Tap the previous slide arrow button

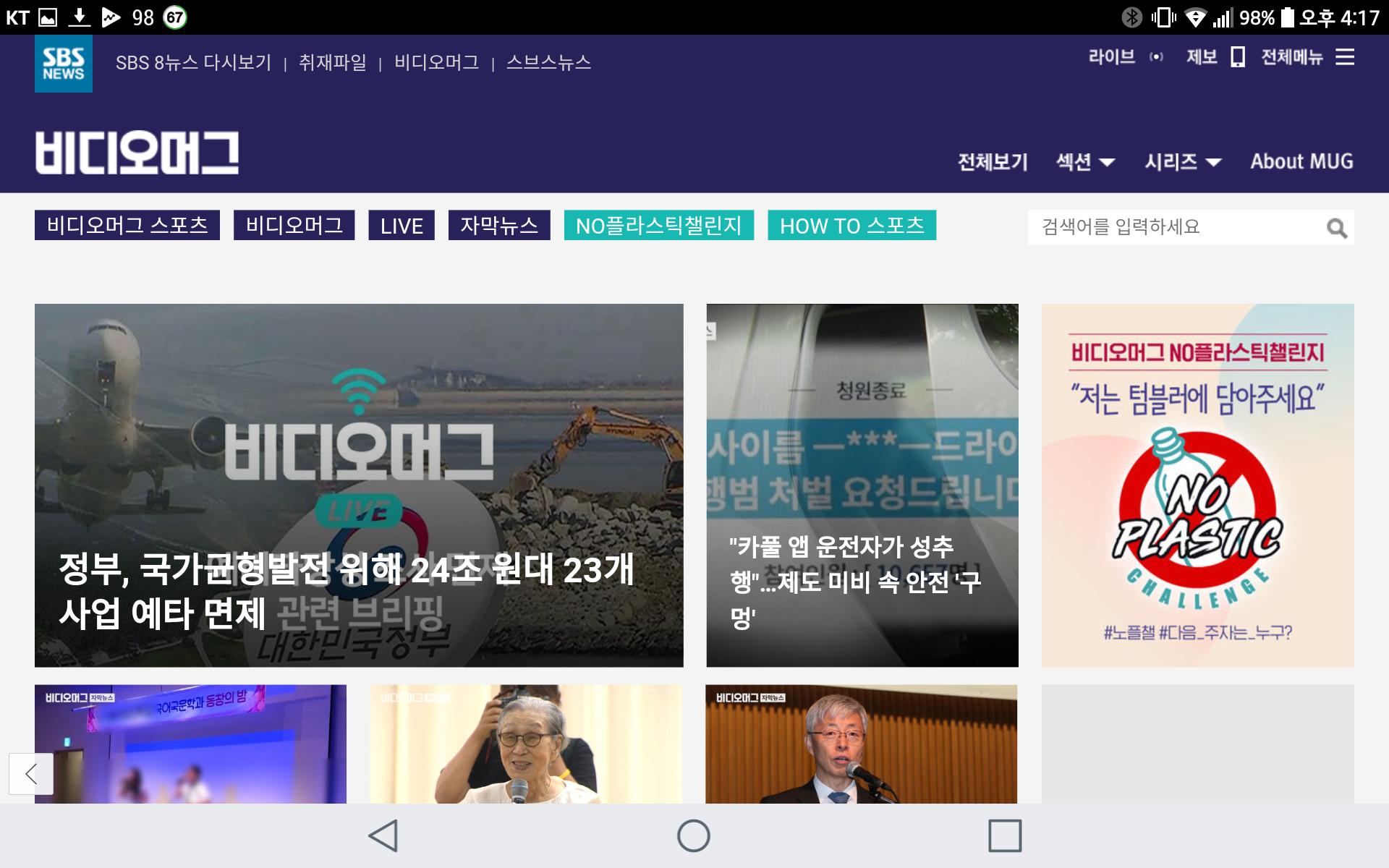(x=31, y=774)
